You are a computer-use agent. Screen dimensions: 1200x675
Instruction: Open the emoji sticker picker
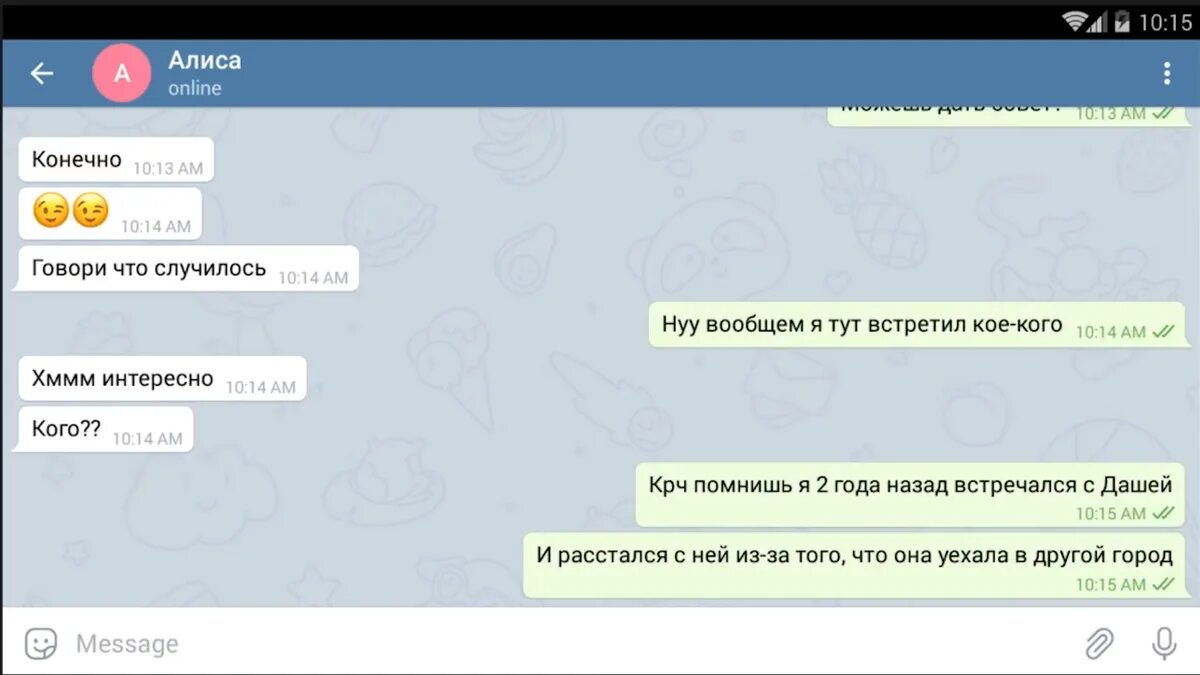[x=41, y=643]
